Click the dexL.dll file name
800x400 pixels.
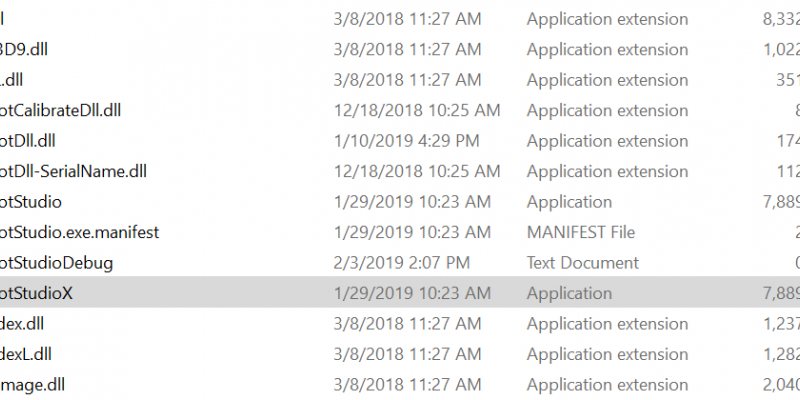tap(26, 354)
